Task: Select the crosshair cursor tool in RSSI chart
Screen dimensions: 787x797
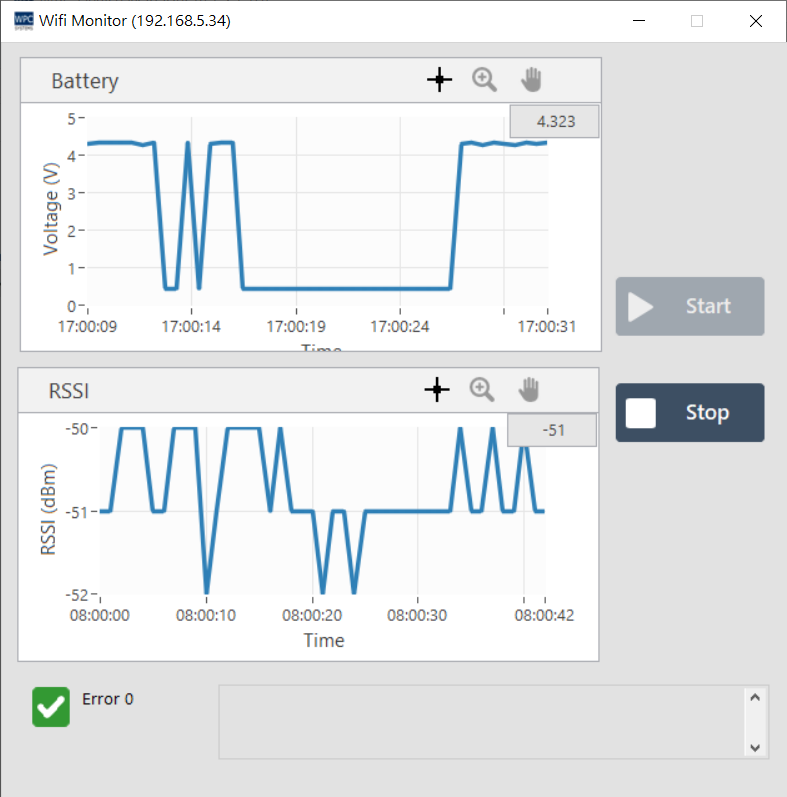Action: point(437,390)
